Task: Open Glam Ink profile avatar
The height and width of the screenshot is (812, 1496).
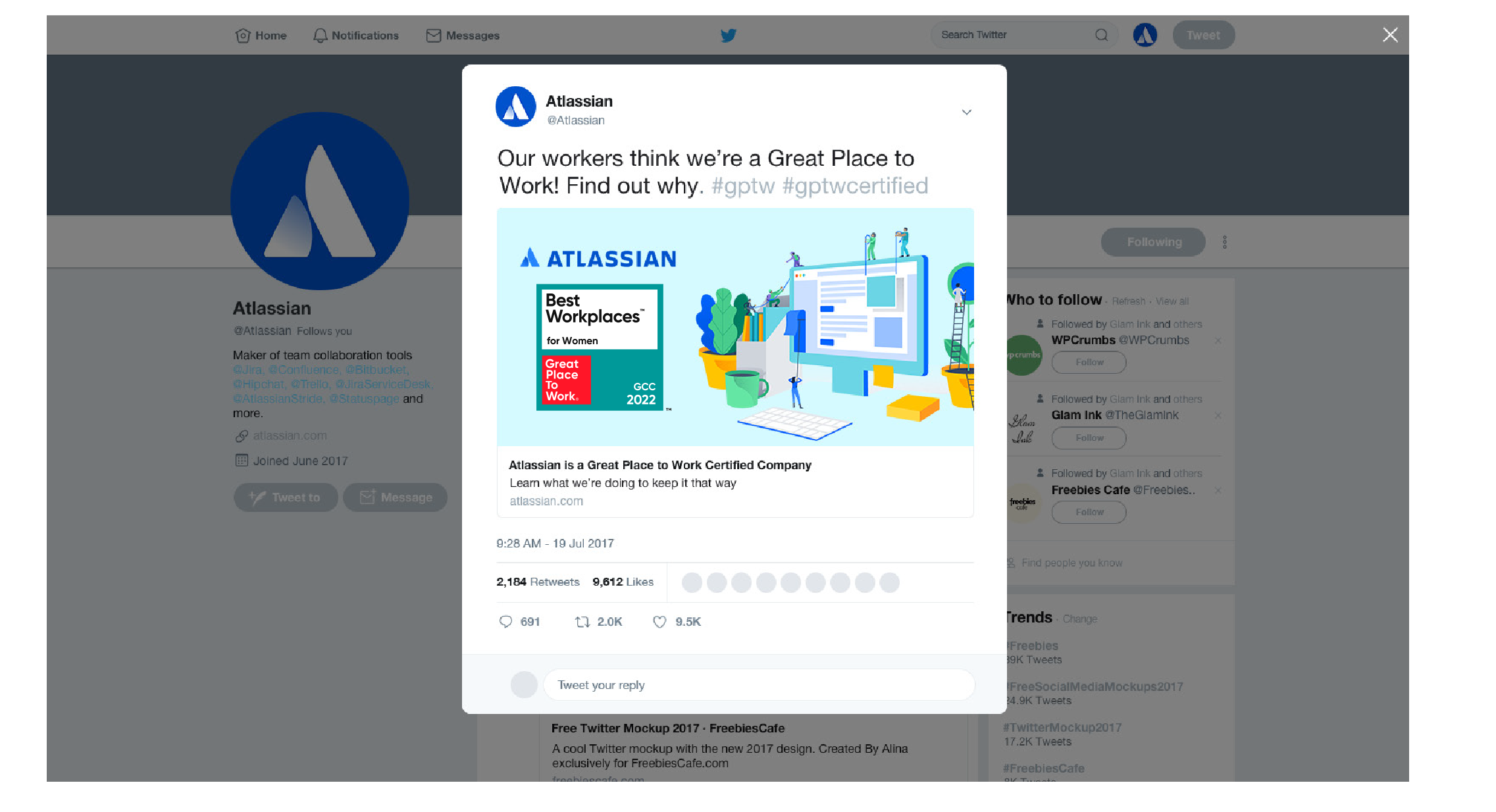Action: (x=1021, y=429)
